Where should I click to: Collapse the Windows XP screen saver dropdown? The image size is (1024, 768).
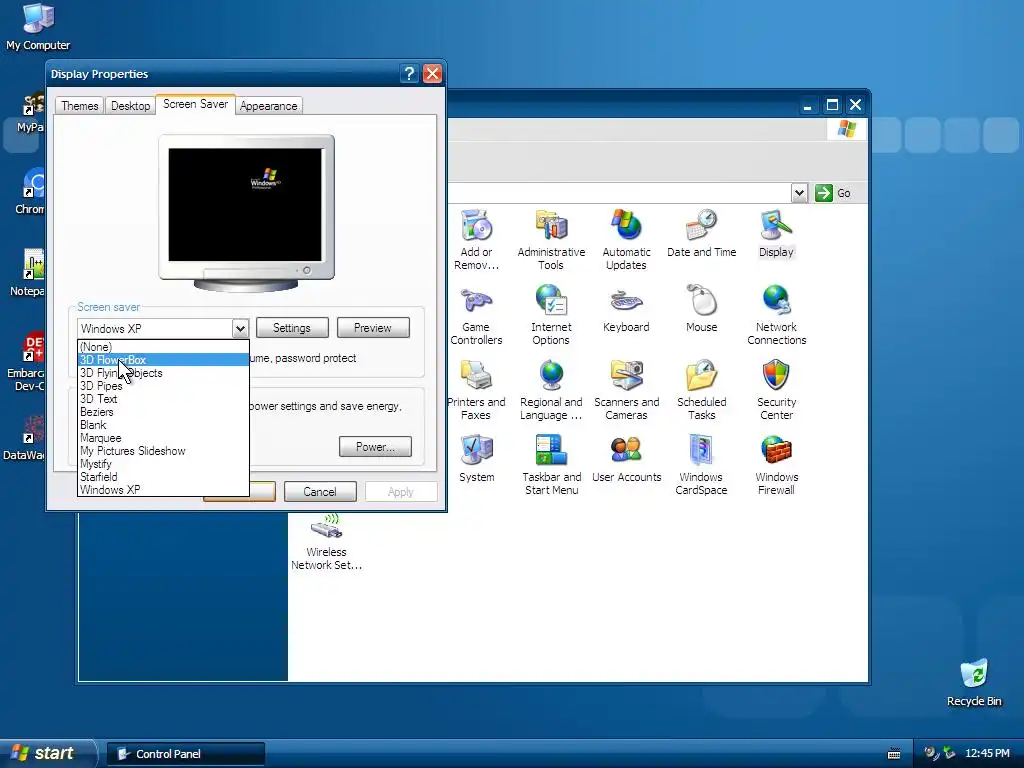(x=240, y=328)
